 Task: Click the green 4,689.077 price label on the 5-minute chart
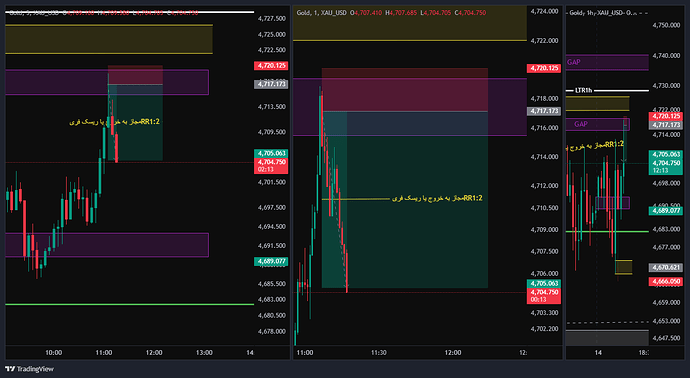pos(271,261)
